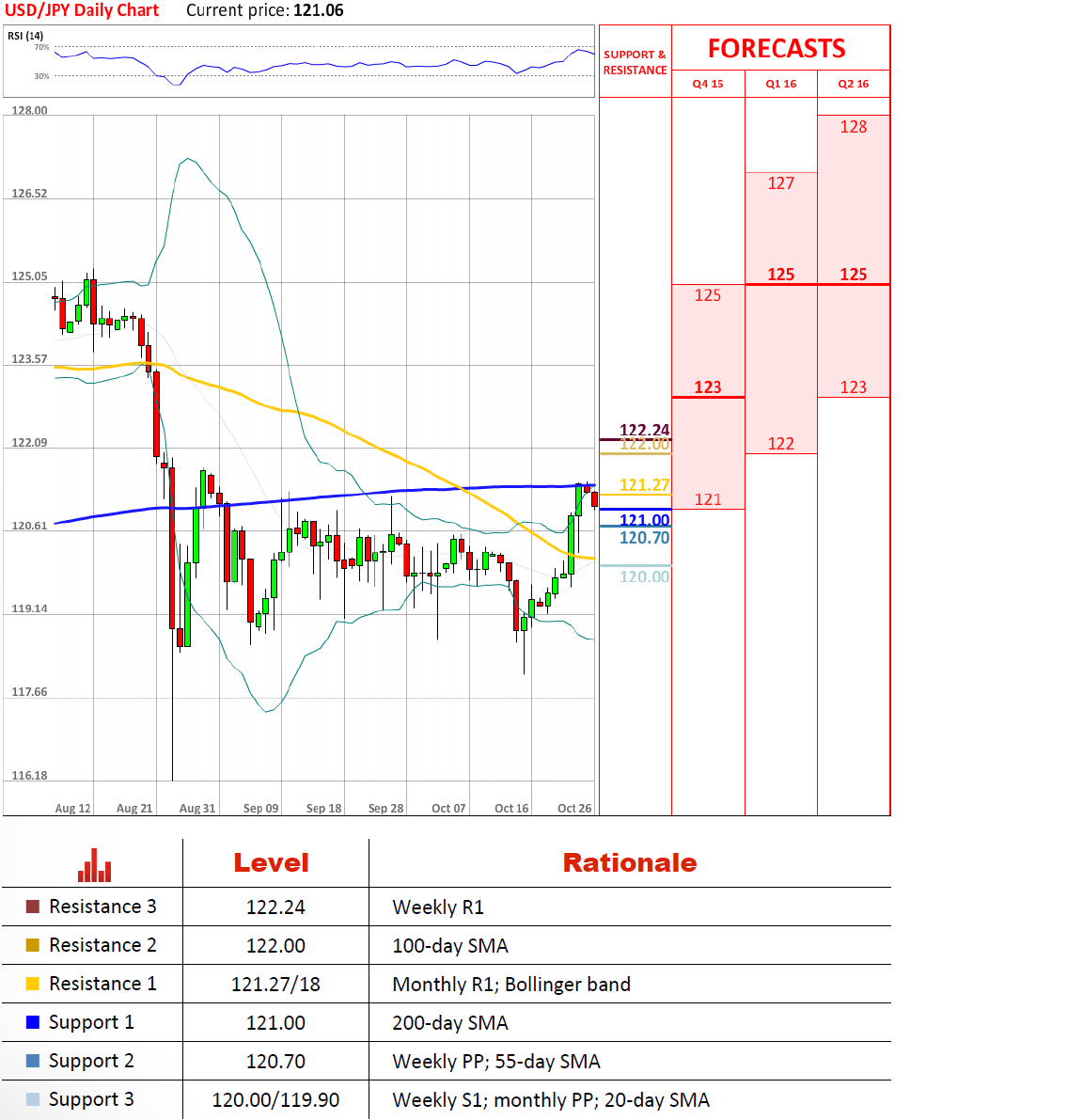Select the 'USD/JPY Daily Chart' title
This screenshot has width=1083, height=1120.
82,10
